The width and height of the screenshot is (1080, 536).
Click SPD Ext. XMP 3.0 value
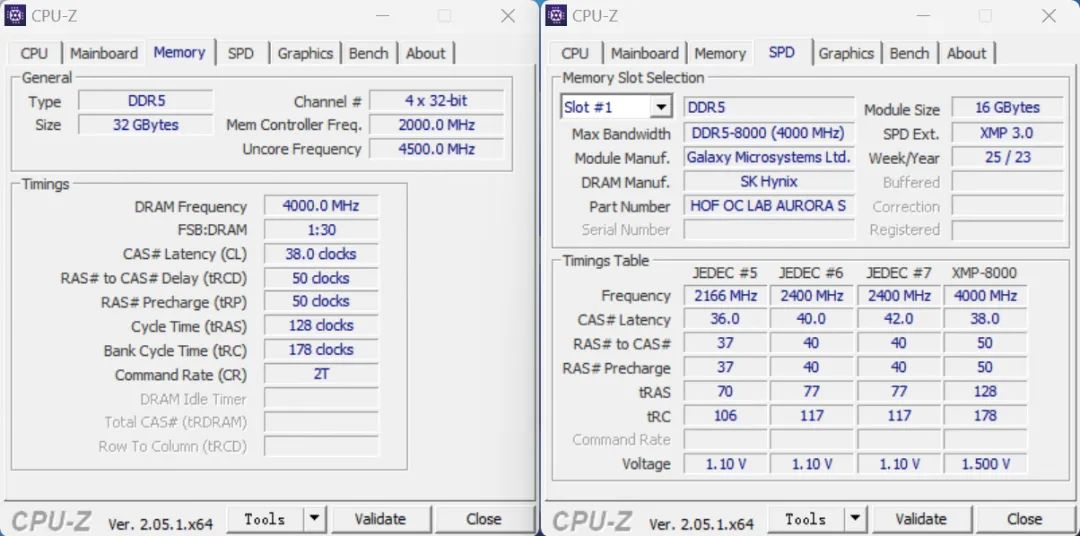[1008, 132]
